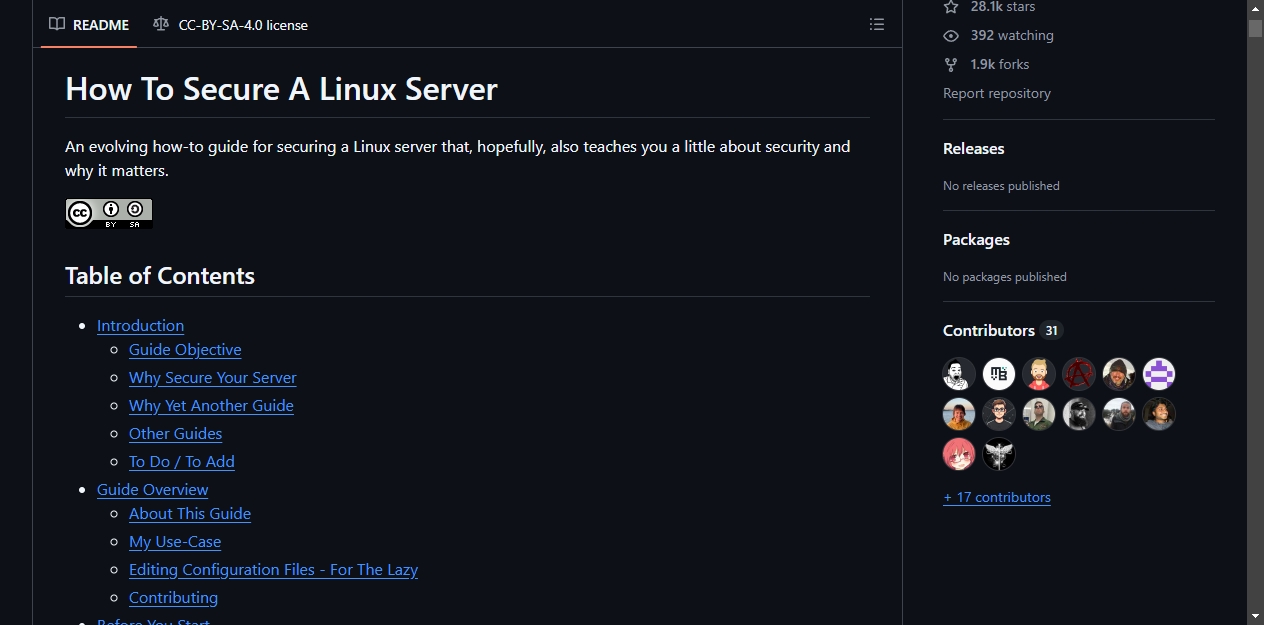Click the No packages published text

(x=1005, y=277)
